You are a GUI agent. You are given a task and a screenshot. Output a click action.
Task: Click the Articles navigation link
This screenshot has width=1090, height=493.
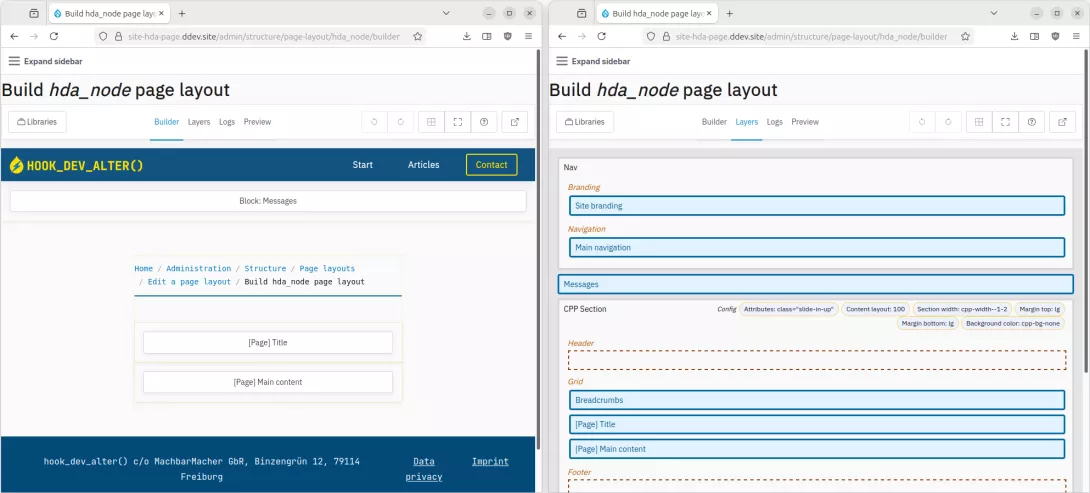(x=423, y=165)
